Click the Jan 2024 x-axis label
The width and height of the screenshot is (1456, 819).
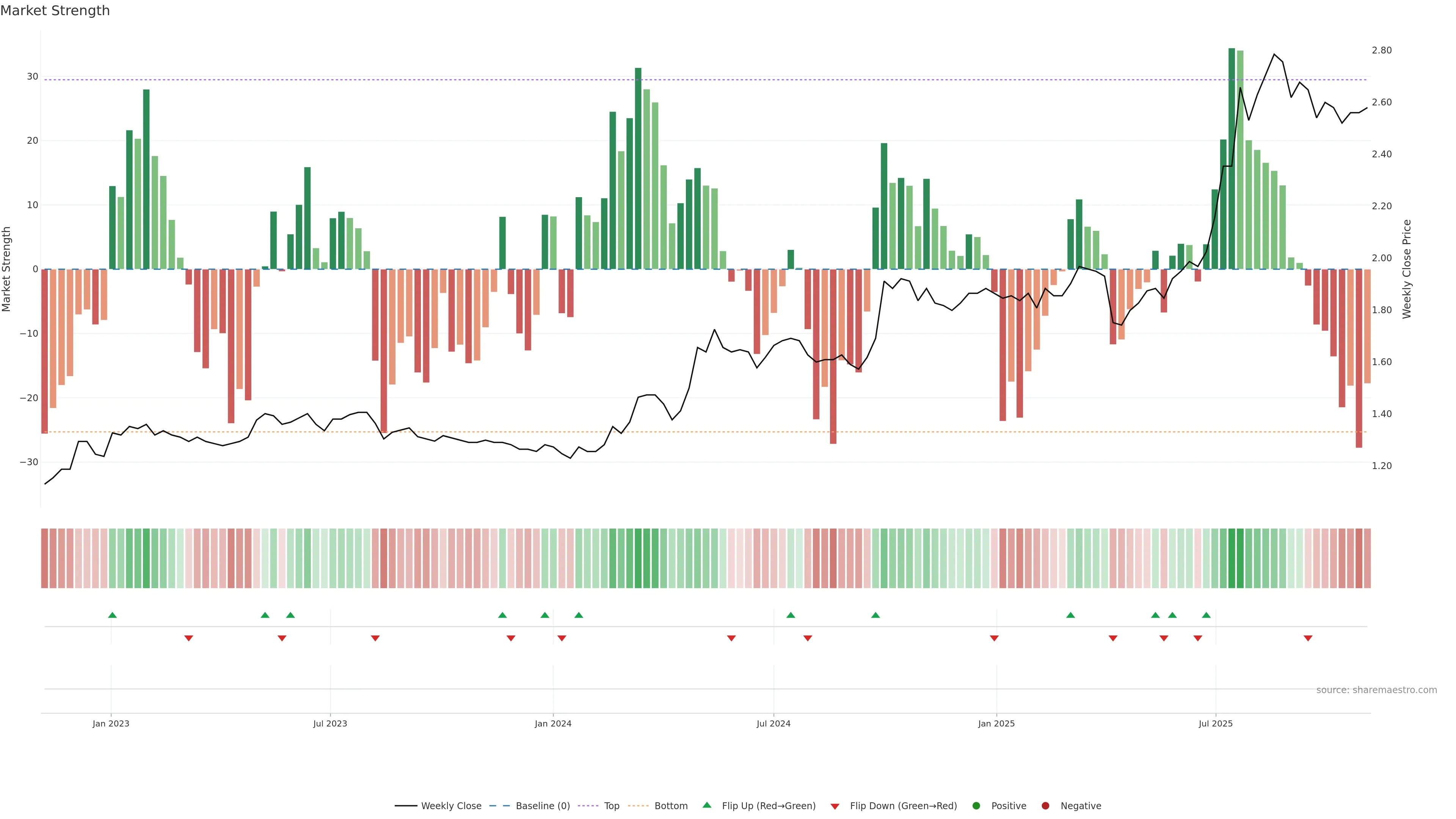point(553,723)
